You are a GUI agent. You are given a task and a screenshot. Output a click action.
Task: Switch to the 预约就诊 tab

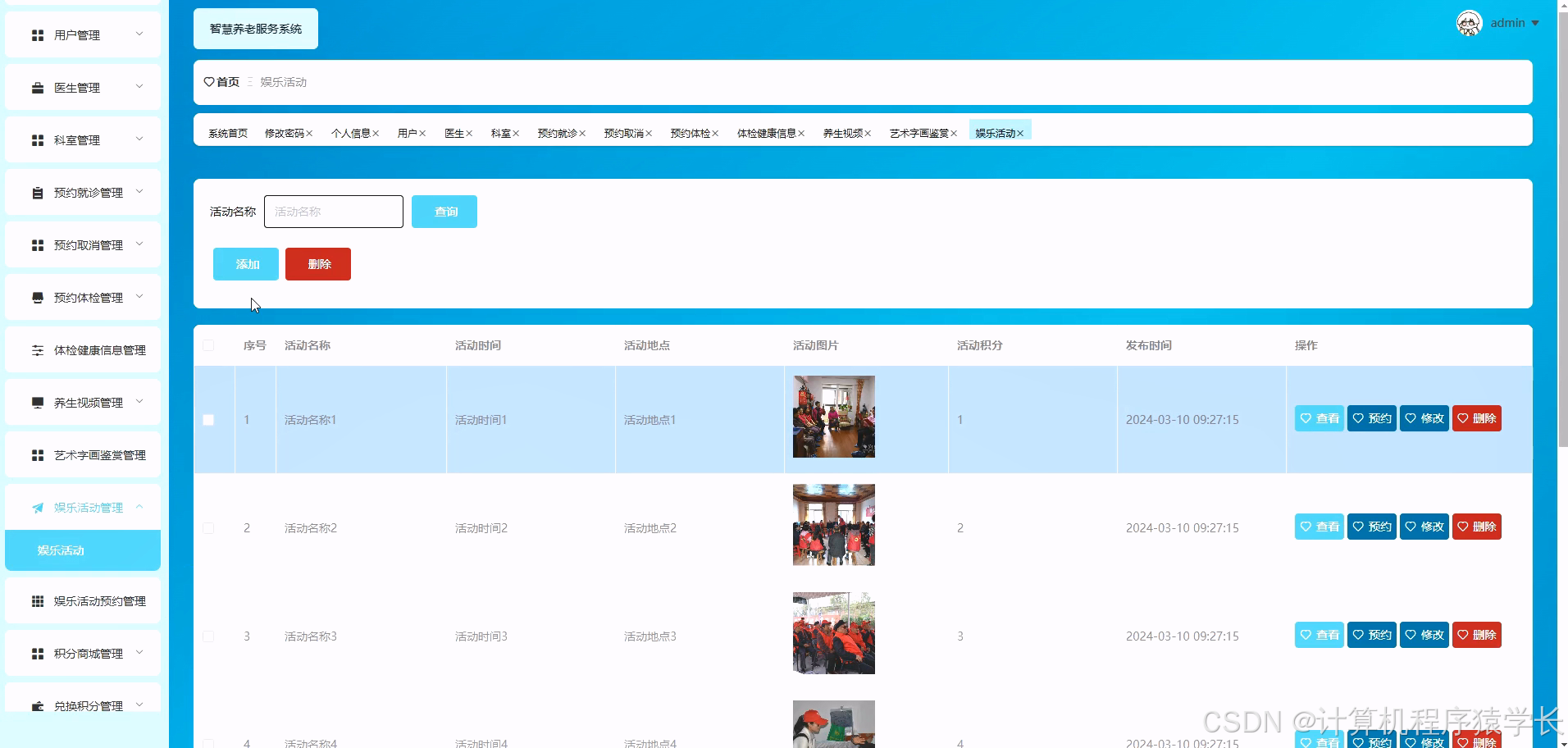(x=557, y=133)
